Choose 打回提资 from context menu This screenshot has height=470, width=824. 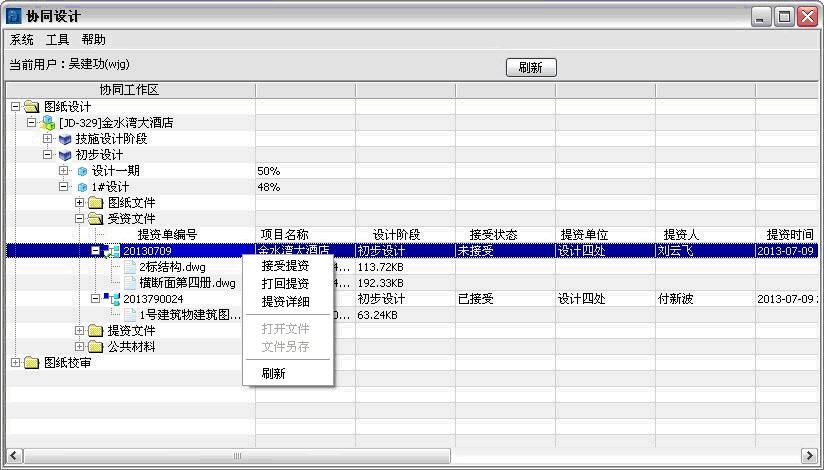[285, 284]
